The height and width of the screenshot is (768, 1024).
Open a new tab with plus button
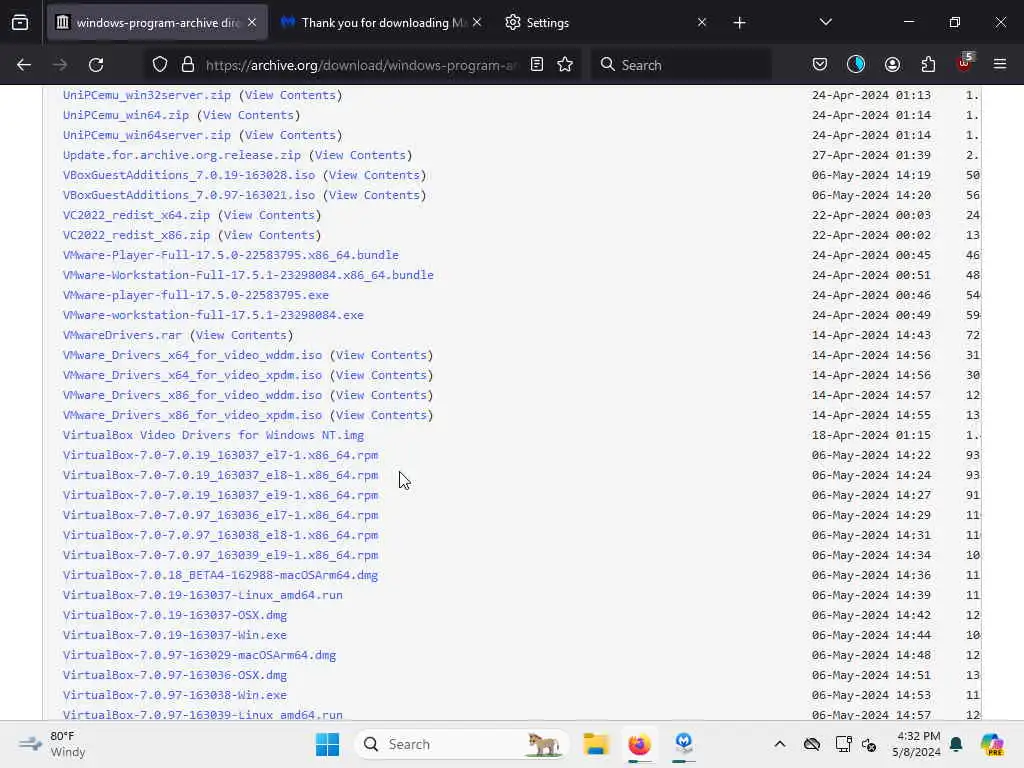click(x=739, y=23)
